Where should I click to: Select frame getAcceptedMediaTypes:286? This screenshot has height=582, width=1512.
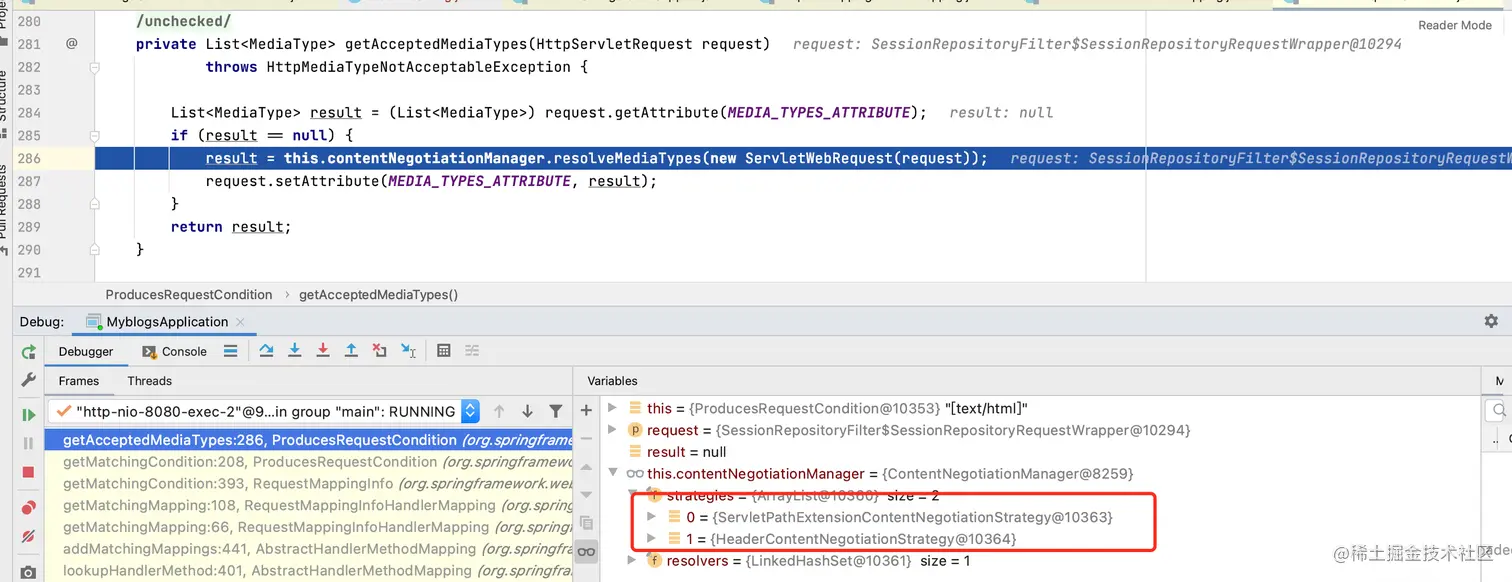(310, 440)
